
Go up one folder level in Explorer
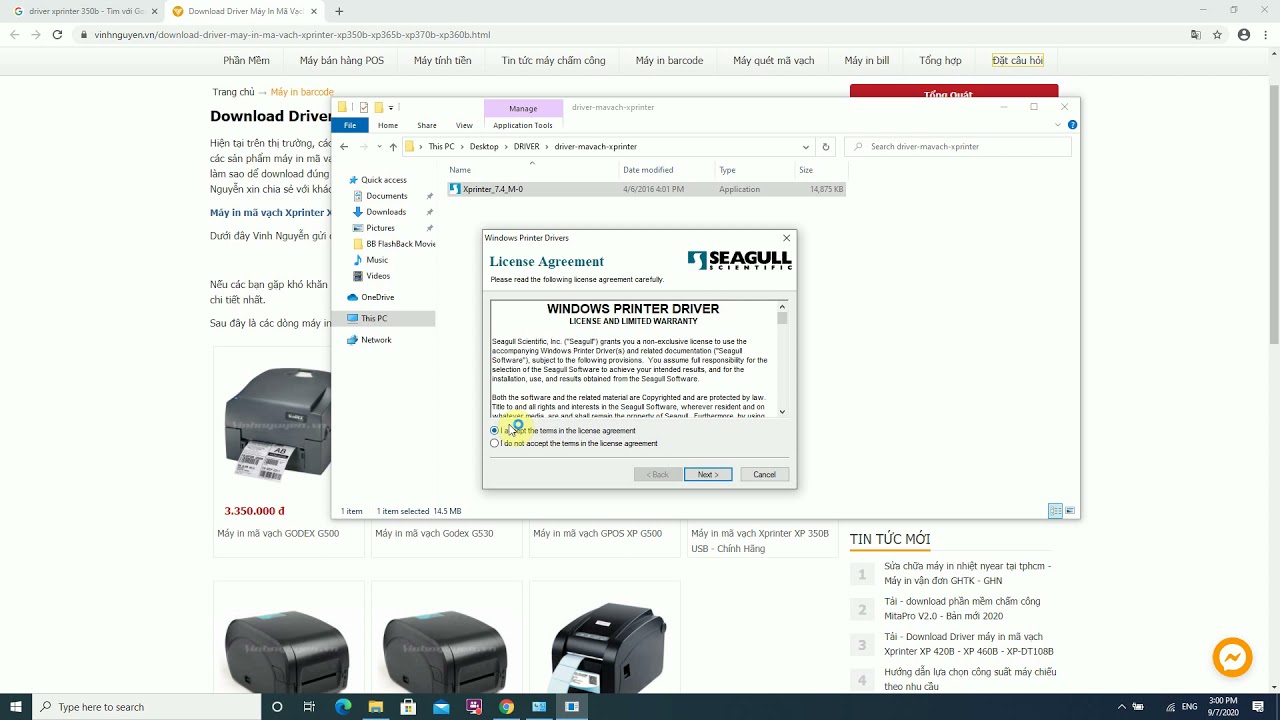[393, 147]
